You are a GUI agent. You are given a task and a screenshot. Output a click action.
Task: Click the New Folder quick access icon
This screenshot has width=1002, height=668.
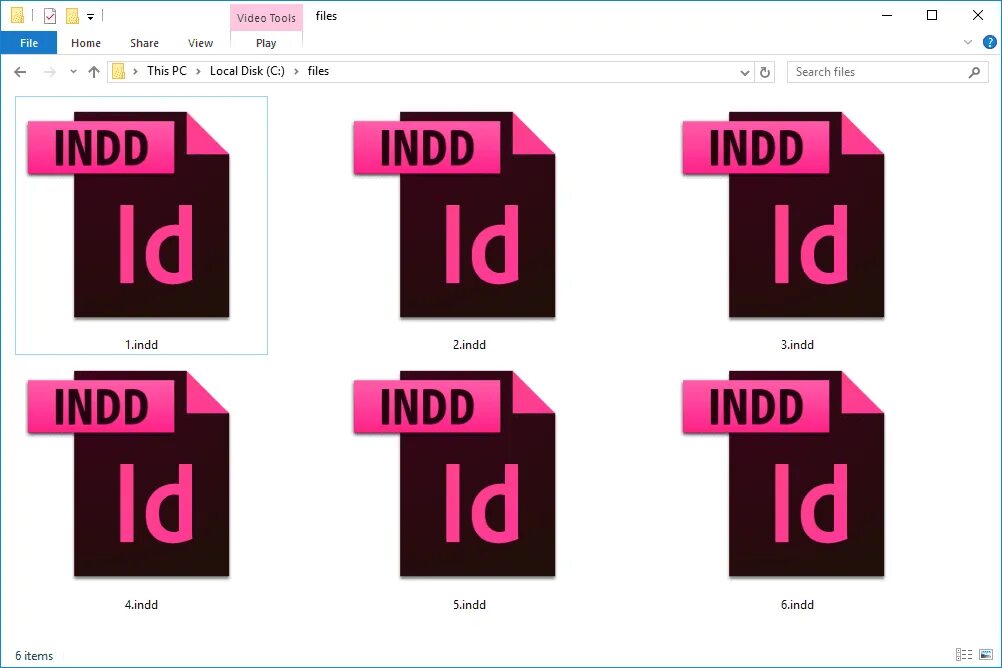pyautogui.click(x=72, y=15)
